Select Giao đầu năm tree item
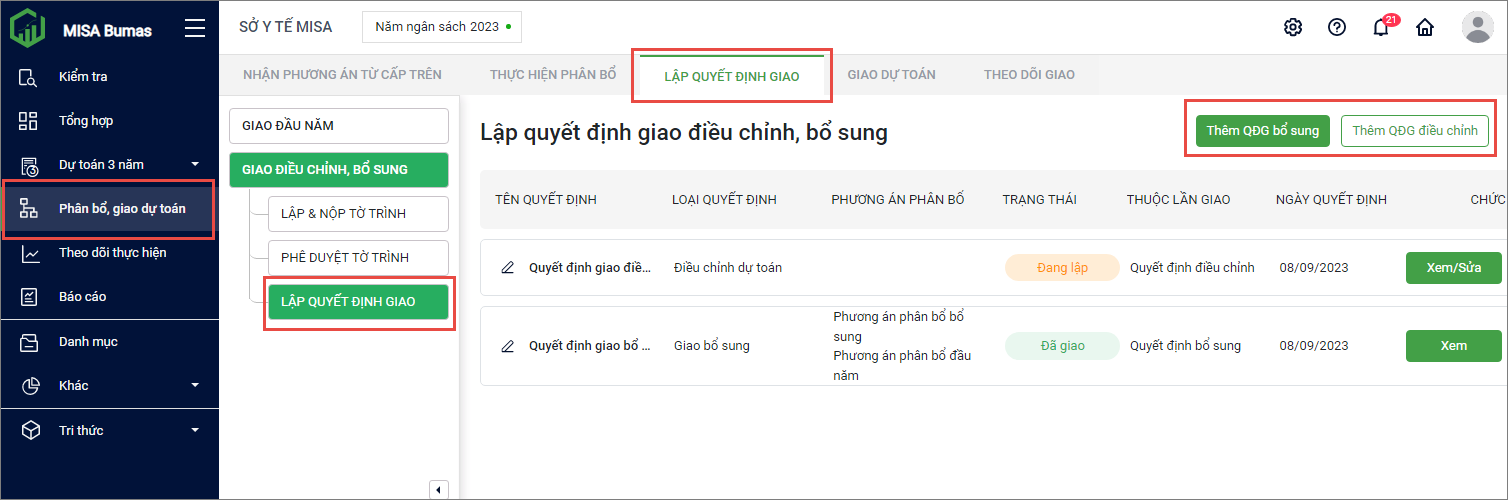The width and height of the screenshot is (1508, 500). click(338, 126)
